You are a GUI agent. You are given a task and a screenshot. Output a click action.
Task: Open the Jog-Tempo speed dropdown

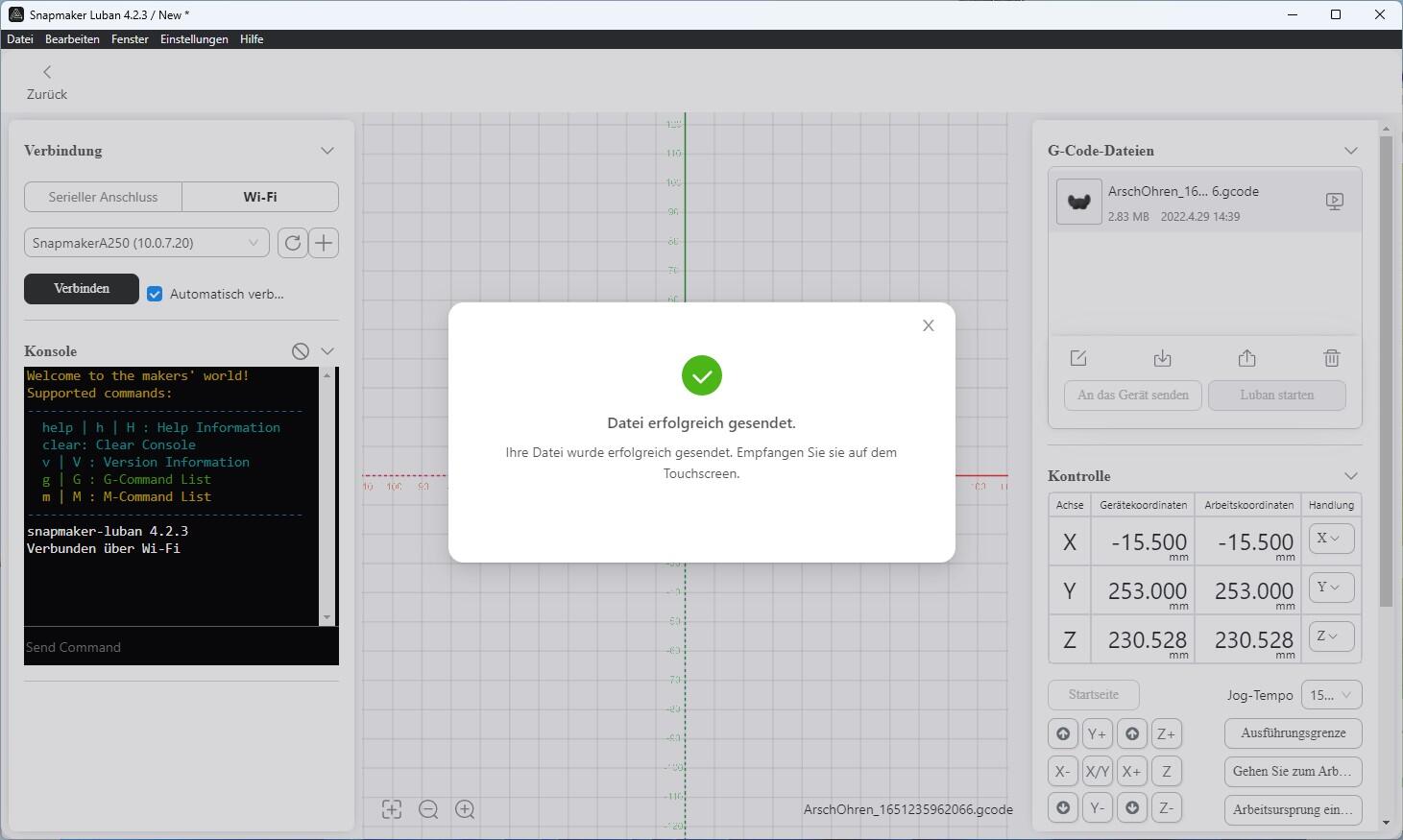click(1331, 695)
